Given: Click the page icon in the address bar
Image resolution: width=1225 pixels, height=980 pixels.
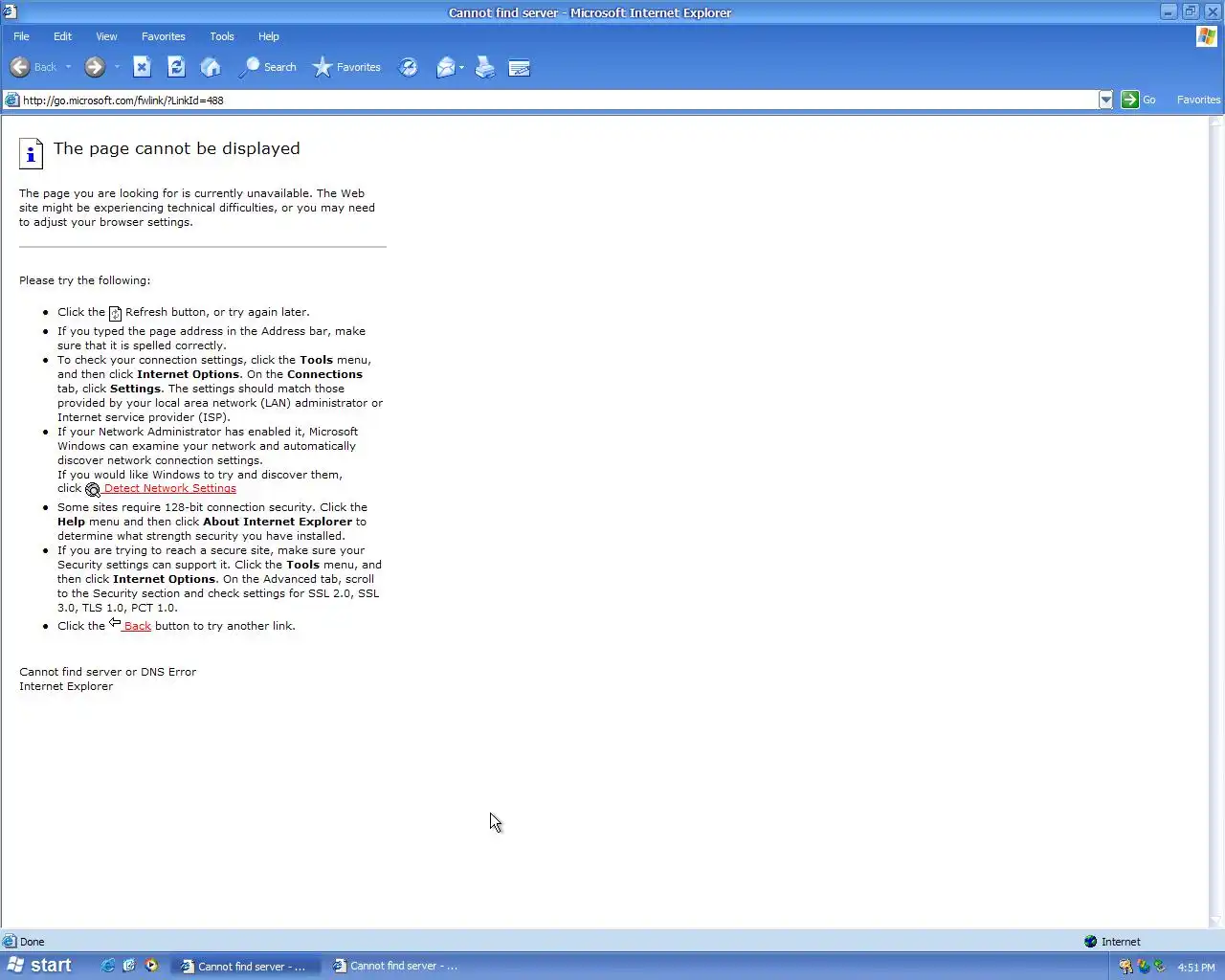Looking at the screenshot, I should 11,100.
